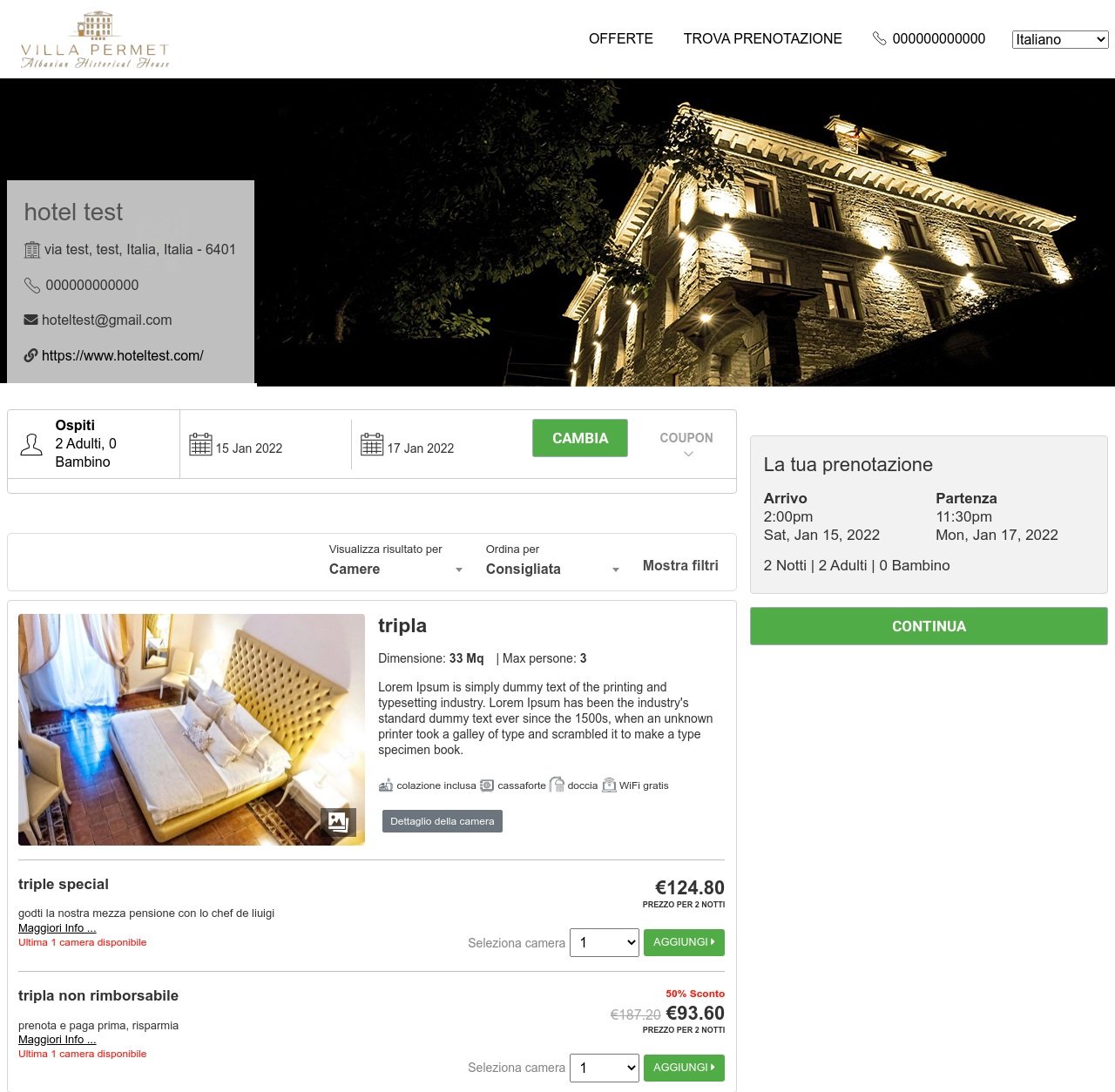This screenshot has width=1115, height=1092.
Task: Click the phone icon in the header
Action: 880,38
